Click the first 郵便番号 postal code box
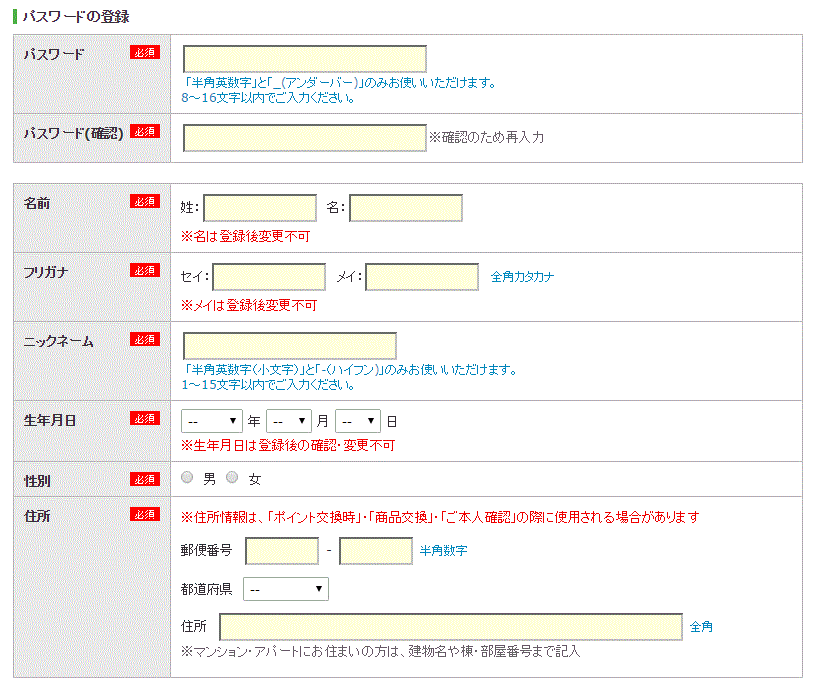Viewport: 813px width, 686px height. tap(280, 551)
